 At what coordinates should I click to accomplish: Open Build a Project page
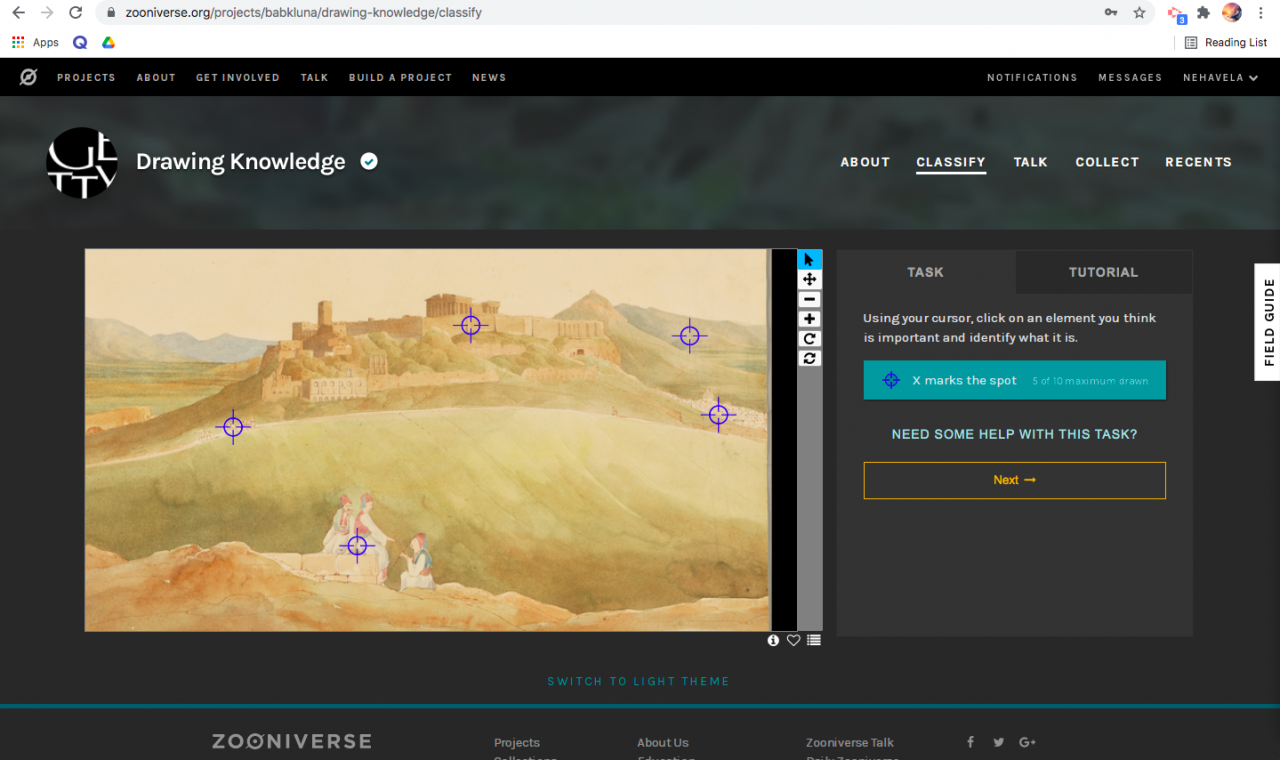coord(400,77)
